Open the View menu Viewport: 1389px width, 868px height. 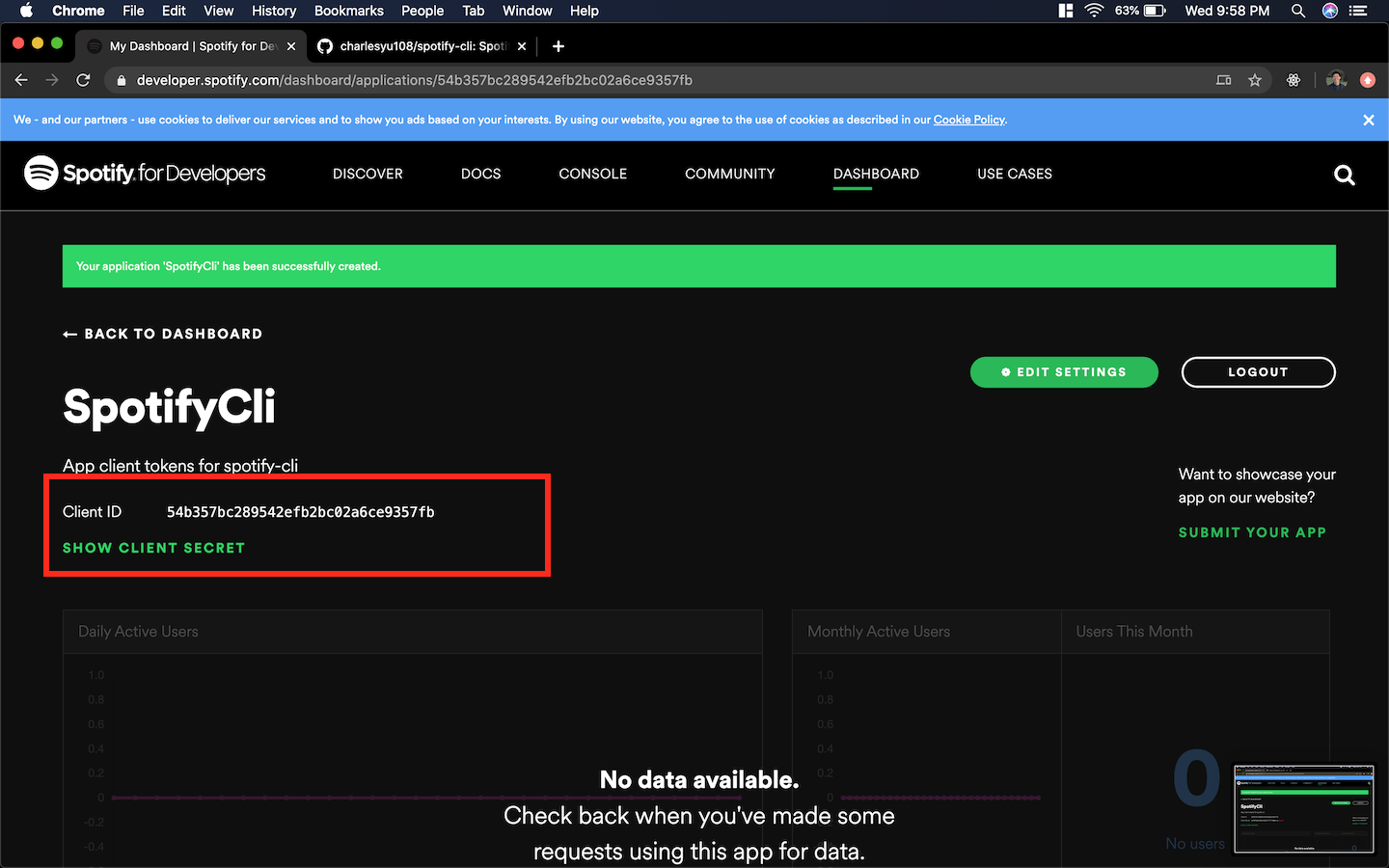[218, 11]
